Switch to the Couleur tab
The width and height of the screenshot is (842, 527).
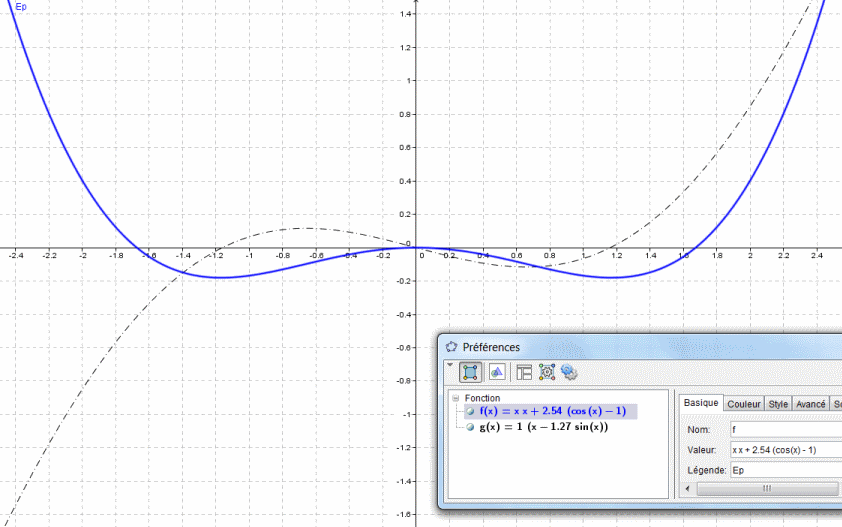[x=744, y=404]
